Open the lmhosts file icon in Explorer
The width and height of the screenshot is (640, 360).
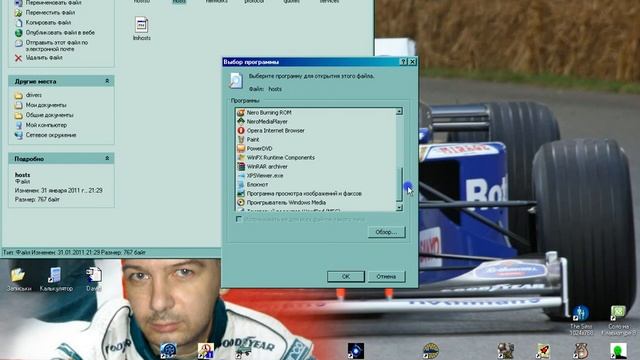coord(142,29)
